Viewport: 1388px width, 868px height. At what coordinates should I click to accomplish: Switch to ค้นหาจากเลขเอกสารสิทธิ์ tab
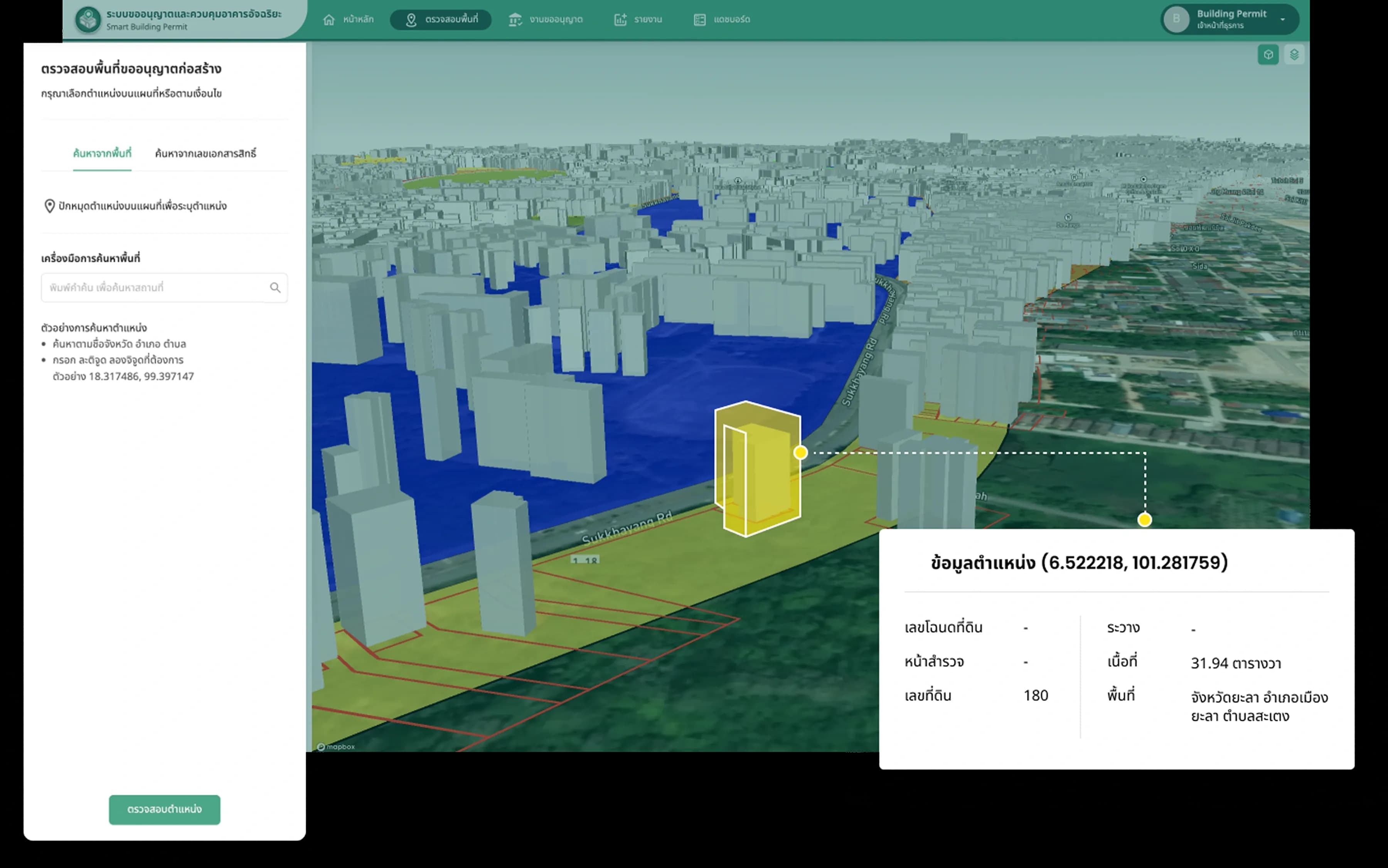206,153
